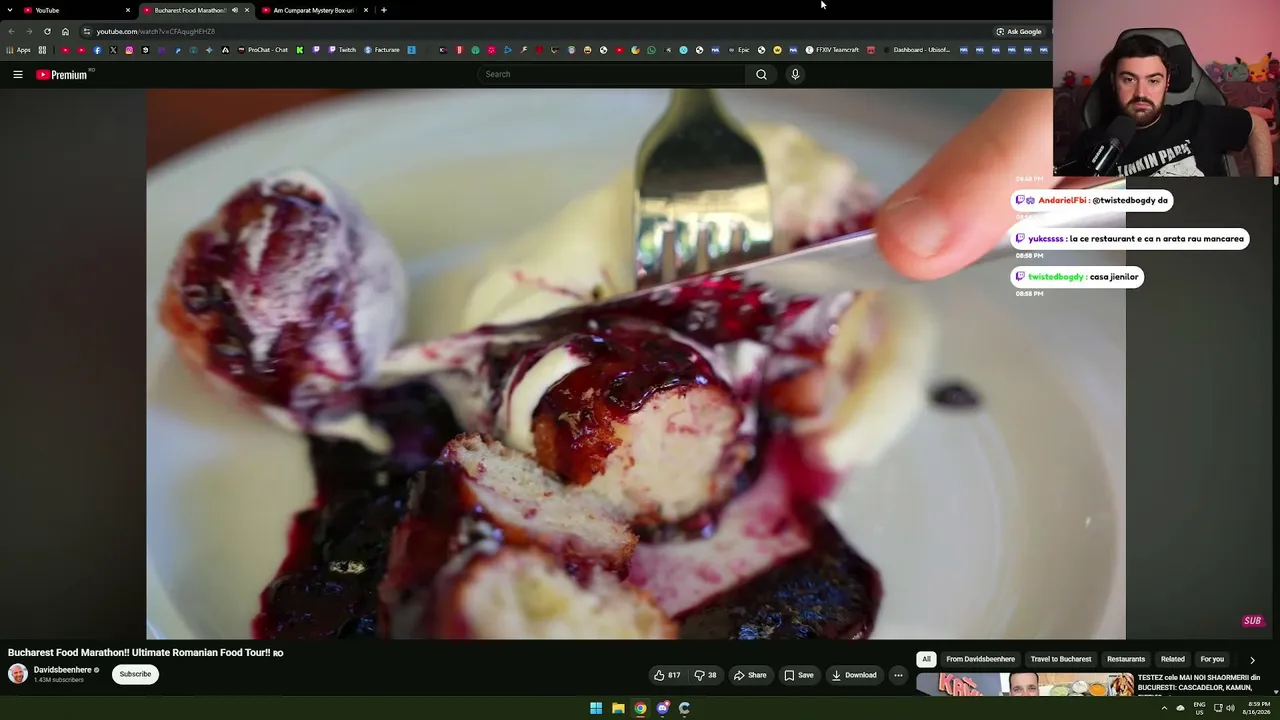Open File Explorer from the taskbar
This screenshot has width=1280, height=720.
(618, 708)
